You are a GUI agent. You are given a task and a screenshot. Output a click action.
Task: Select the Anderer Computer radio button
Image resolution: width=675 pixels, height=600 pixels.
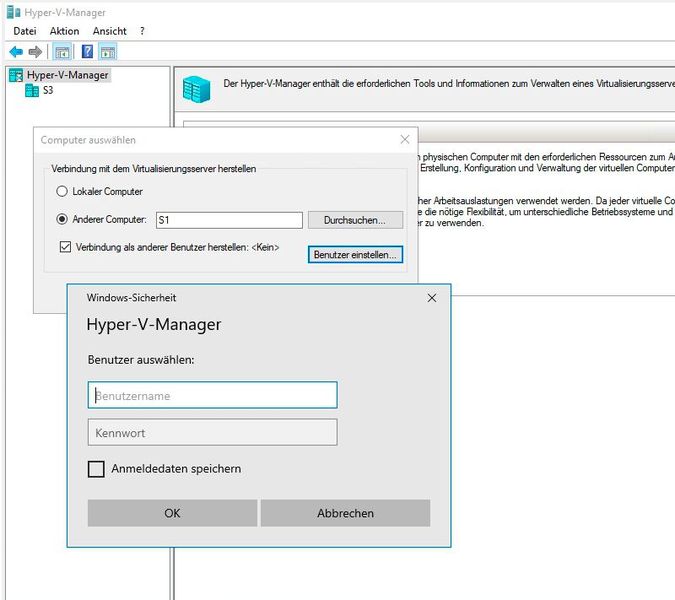point(62,219)
